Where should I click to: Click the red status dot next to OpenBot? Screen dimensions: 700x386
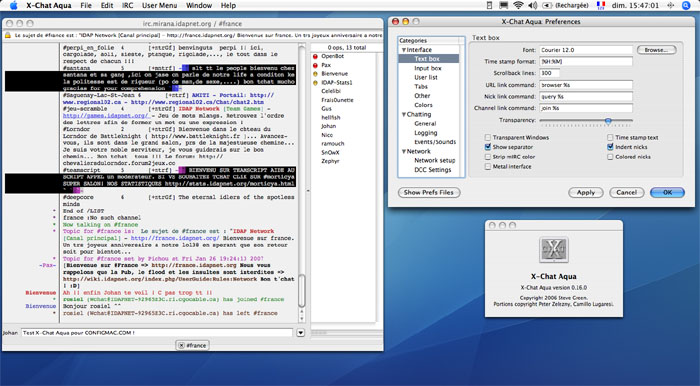pos(315,57)
